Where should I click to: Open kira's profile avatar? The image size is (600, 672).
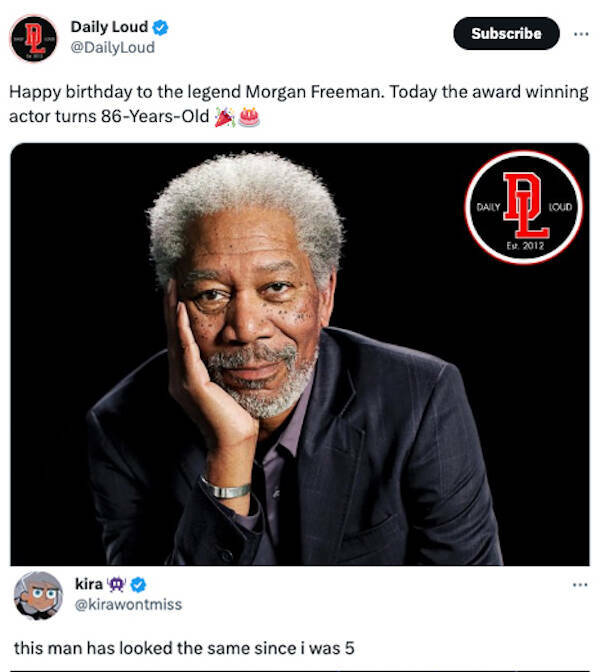[38, 595]
